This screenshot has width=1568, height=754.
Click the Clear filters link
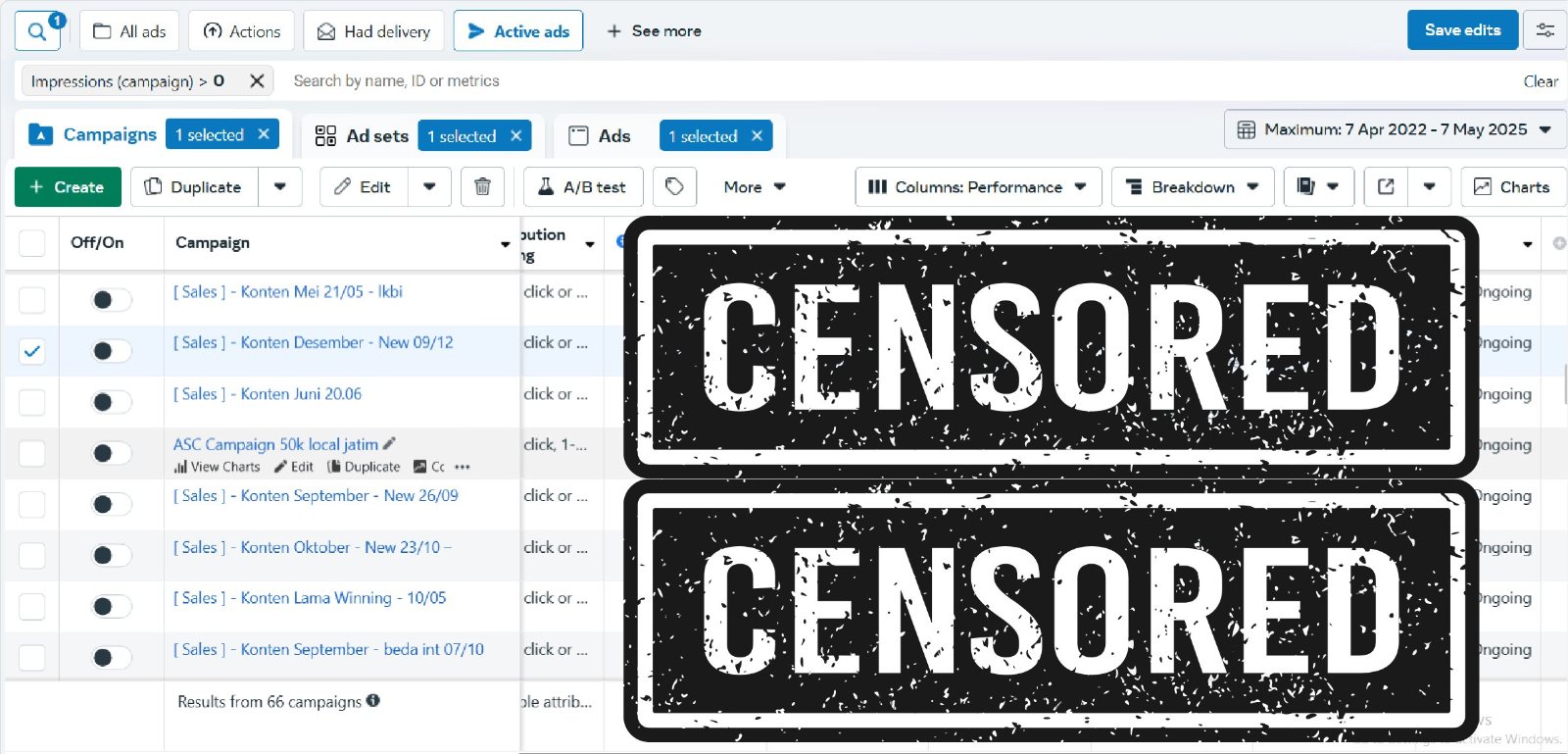[x=1541, y=81]
